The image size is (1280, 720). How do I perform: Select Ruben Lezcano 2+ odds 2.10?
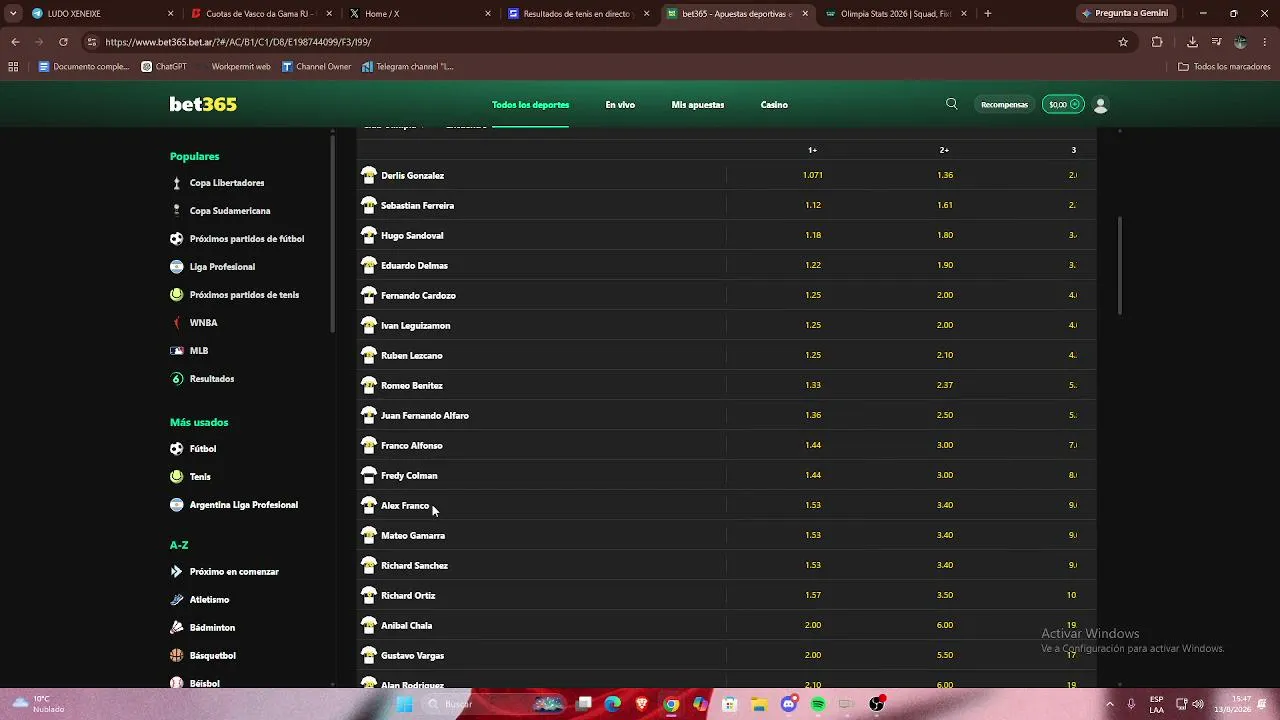click(945, 355)
